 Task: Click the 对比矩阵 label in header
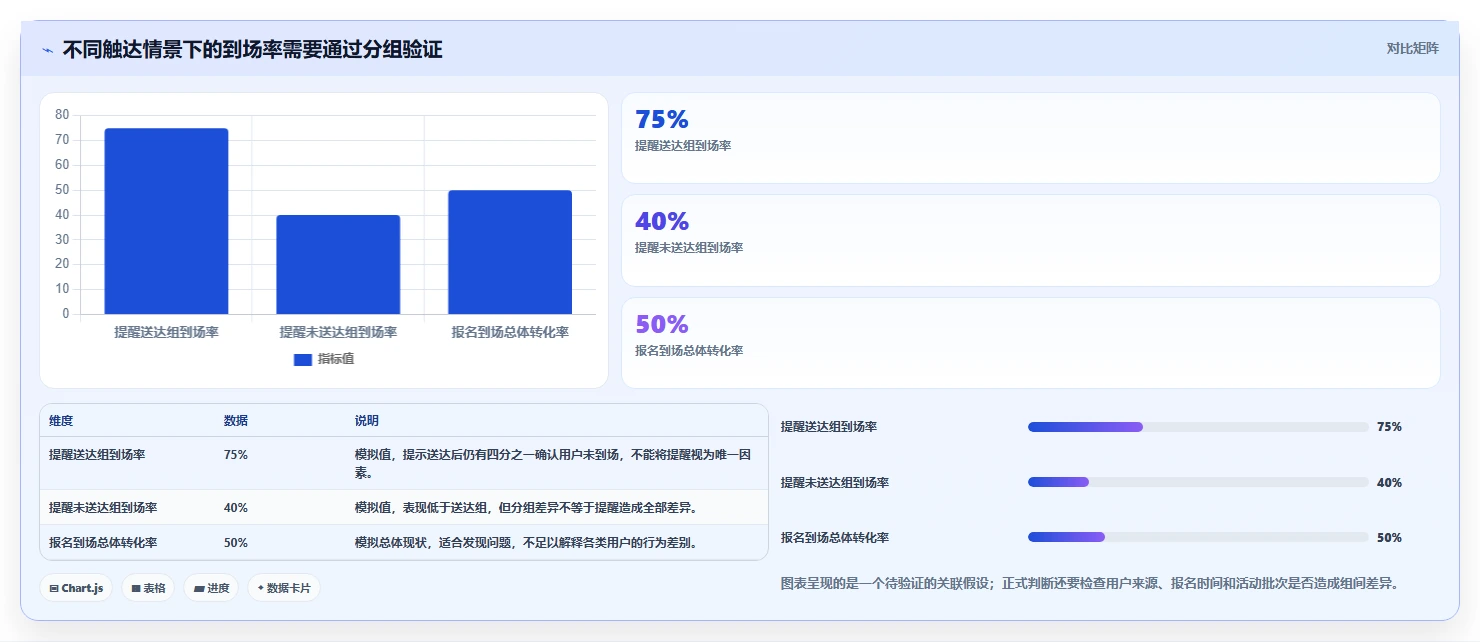(1412, 48)
